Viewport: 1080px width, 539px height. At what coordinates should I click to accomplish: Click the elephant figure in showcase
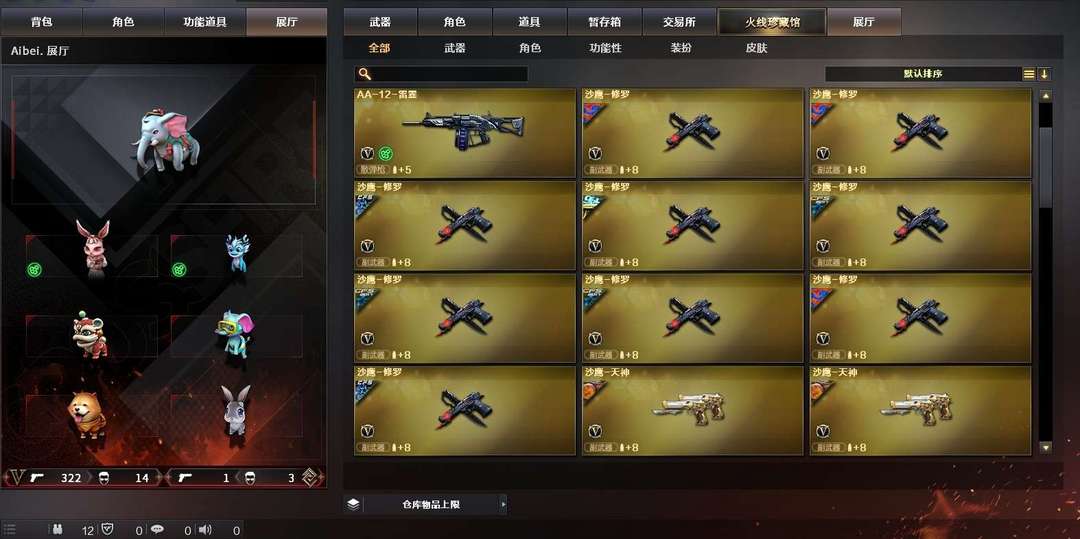point(167,140)
